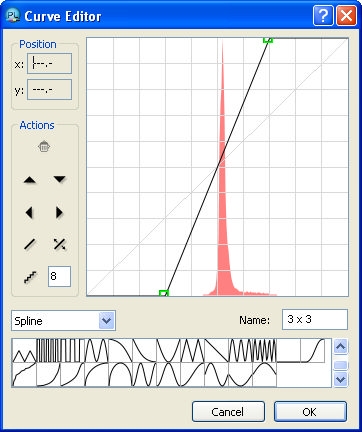
Task: Choose the W-shaped wave preset thumbnail
Action: coord(145,375)
